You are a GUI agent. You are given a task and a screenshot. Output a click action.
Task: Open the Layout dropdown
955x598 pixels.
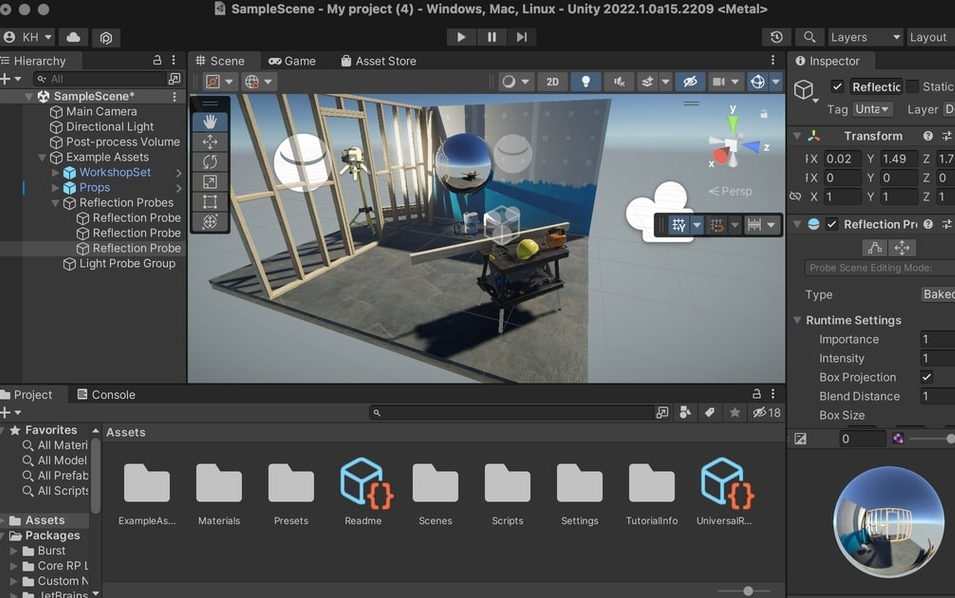[928, 37]
